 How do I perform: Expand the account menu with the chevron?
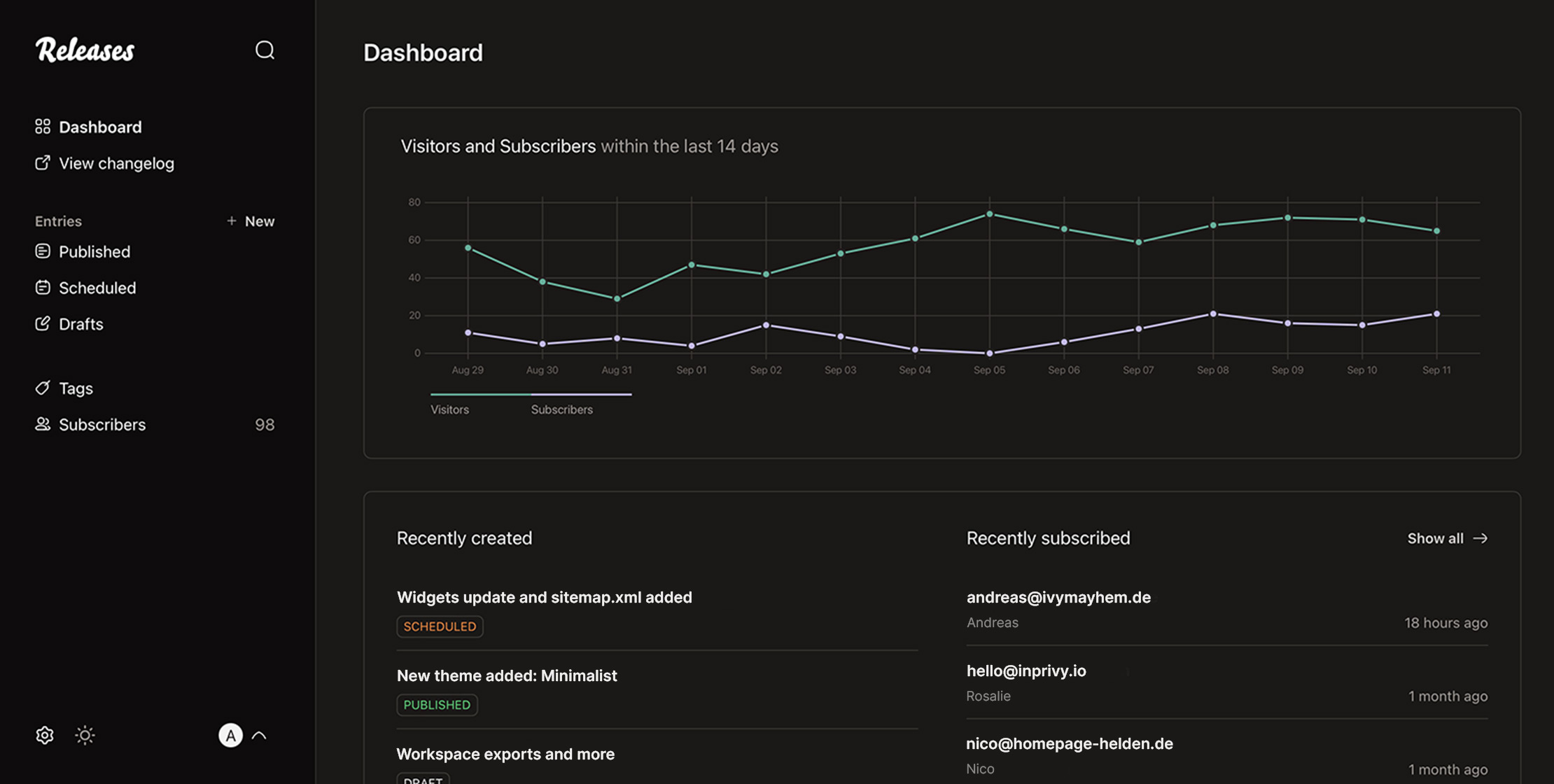tap(260, 735)
